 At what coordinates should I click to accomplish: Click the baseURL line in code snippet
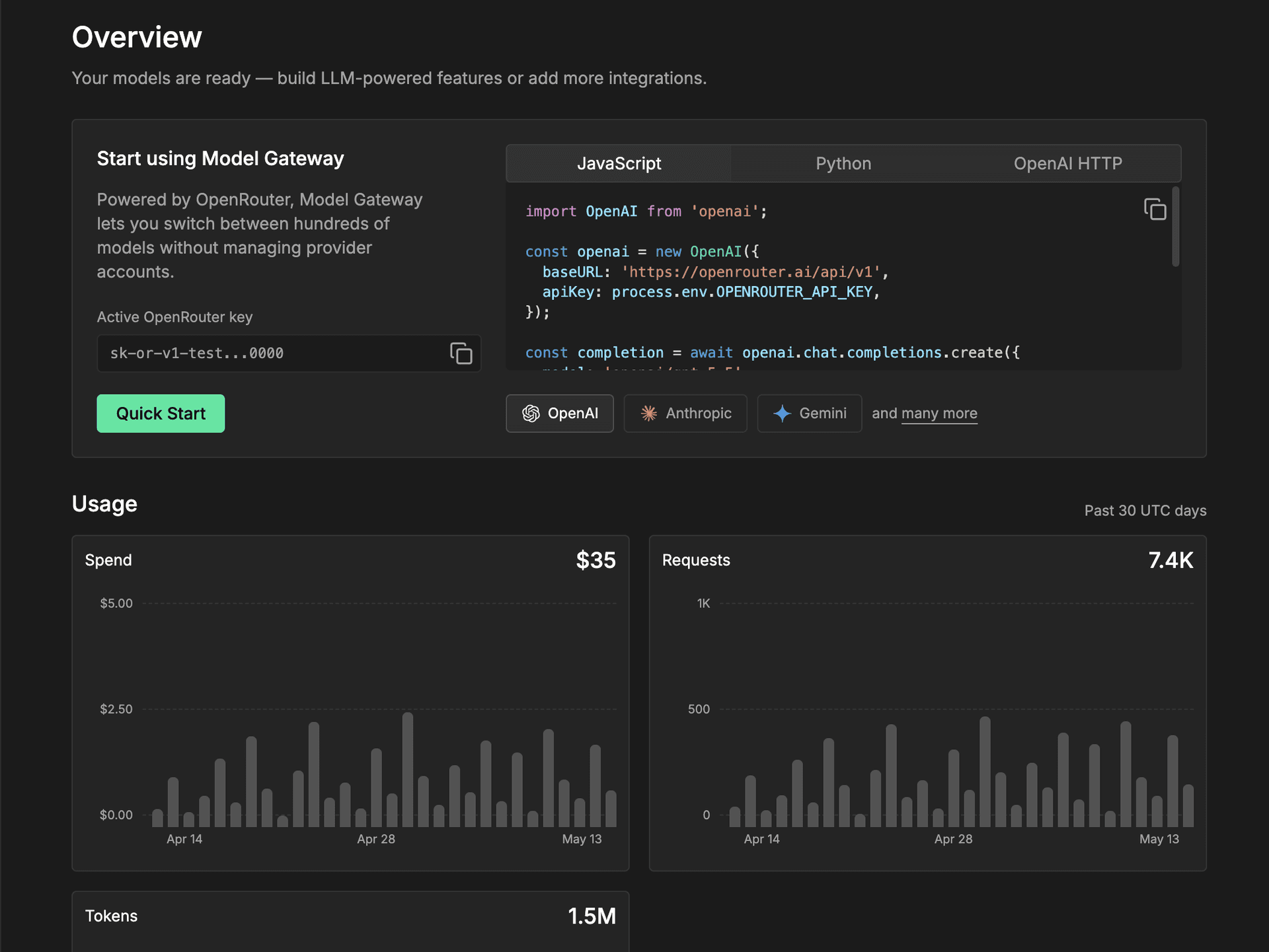click(x=716, y=272)
